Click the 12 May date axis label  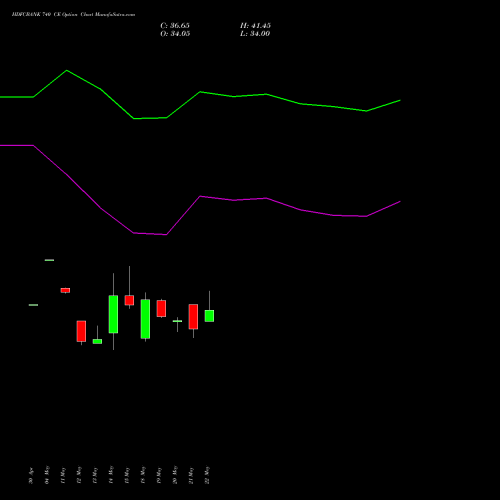pos(79,475)
